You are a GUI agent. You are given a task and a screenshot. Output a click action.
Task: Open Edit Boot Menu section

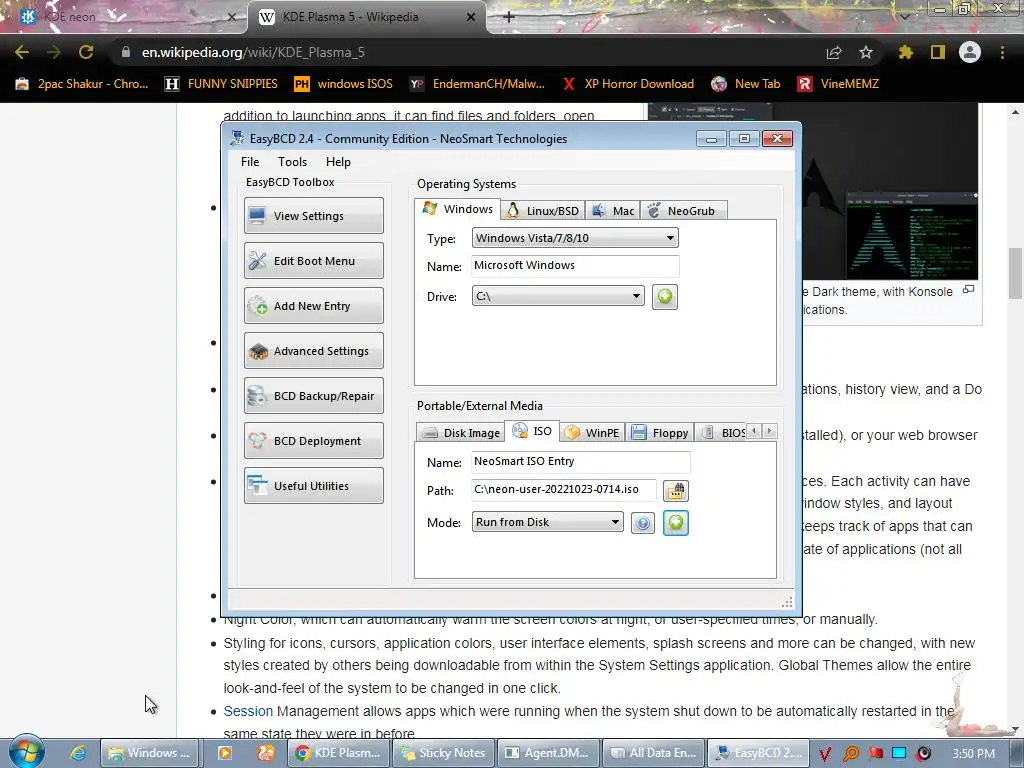(x=313, y=261)
